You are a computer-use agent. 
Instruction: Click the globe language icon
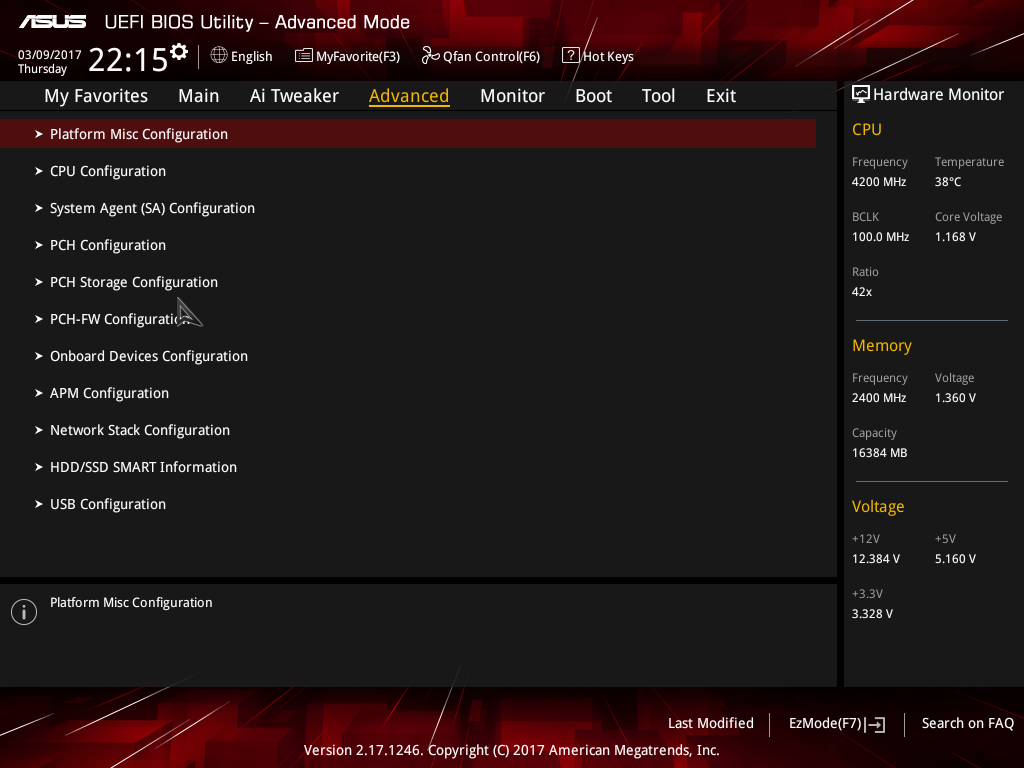(x=219, y=56)
